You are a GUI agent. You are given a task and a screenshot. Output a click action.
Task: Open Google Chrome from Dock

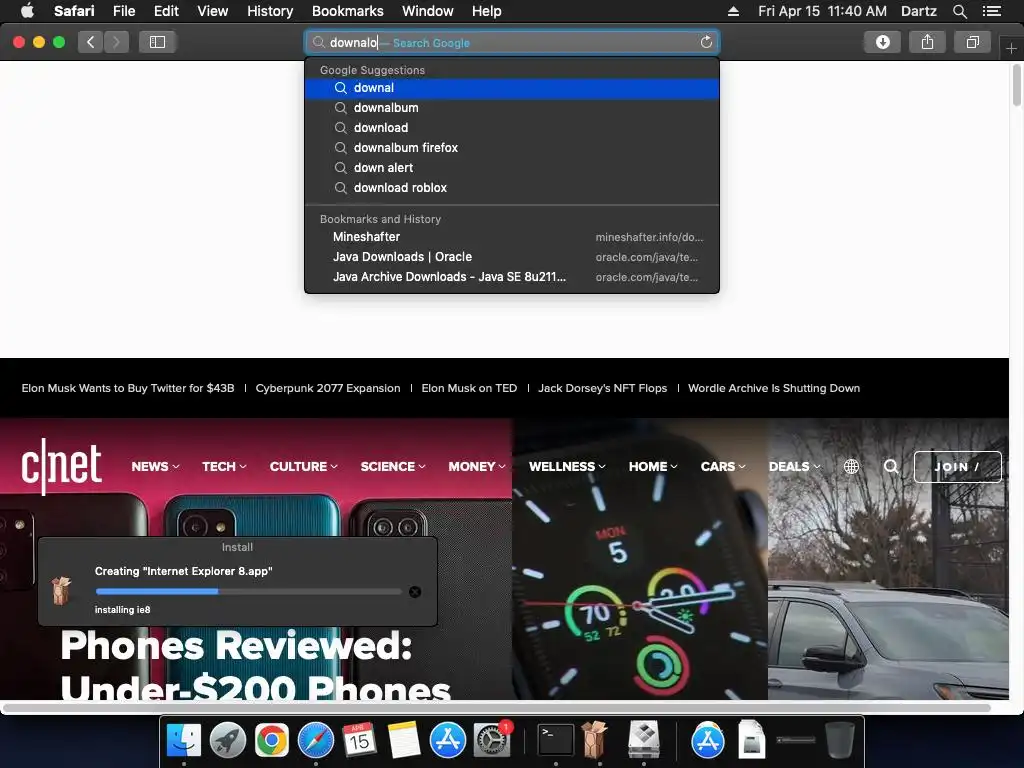pos(272,740)
